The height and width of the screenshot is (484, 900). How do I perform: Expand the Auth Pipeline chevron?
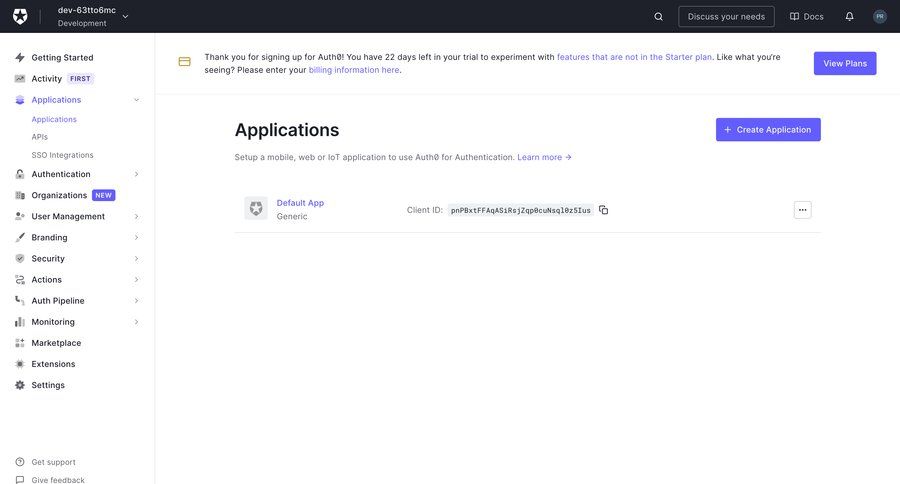pyautogui.click(x=137, y=300)
